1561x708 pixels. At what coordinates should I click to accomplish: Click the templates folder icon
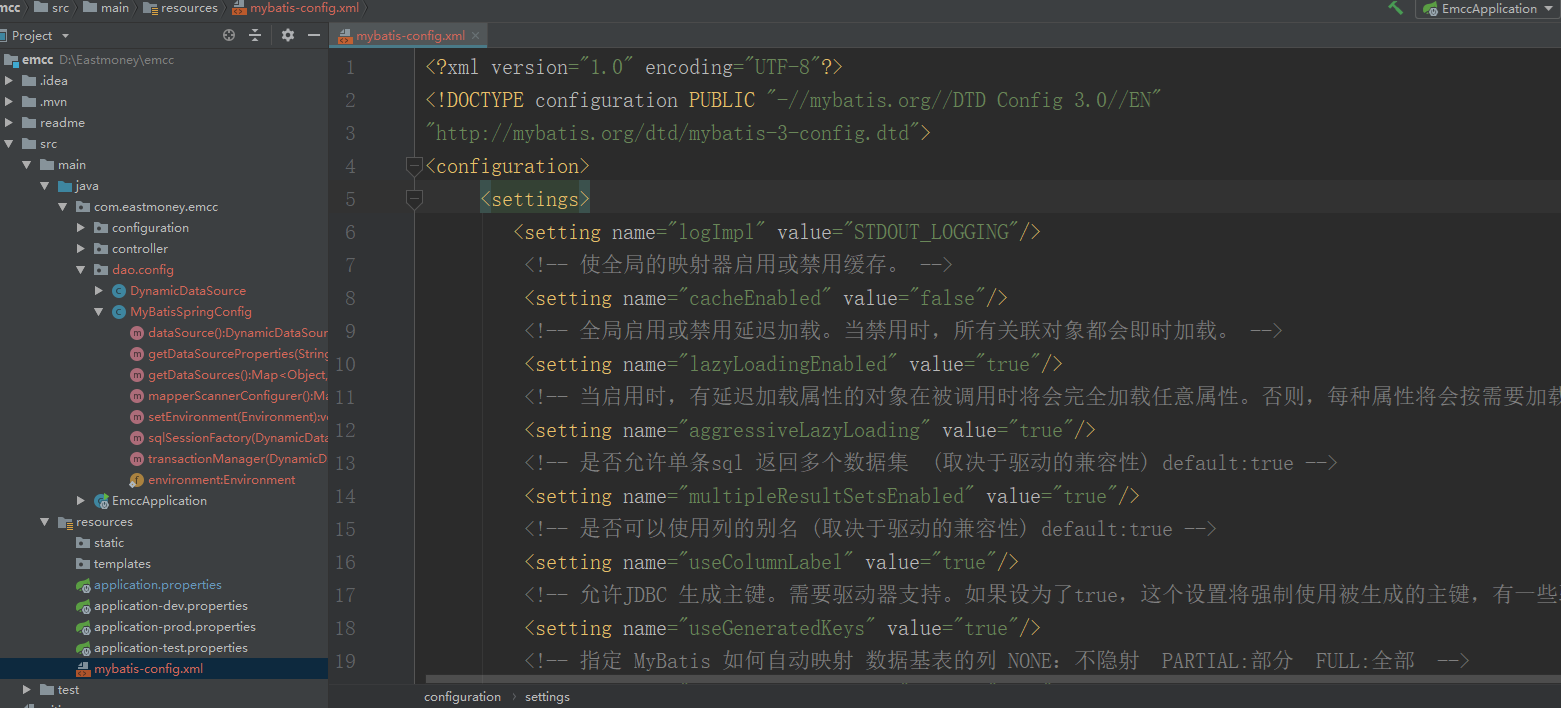[83, 564]
